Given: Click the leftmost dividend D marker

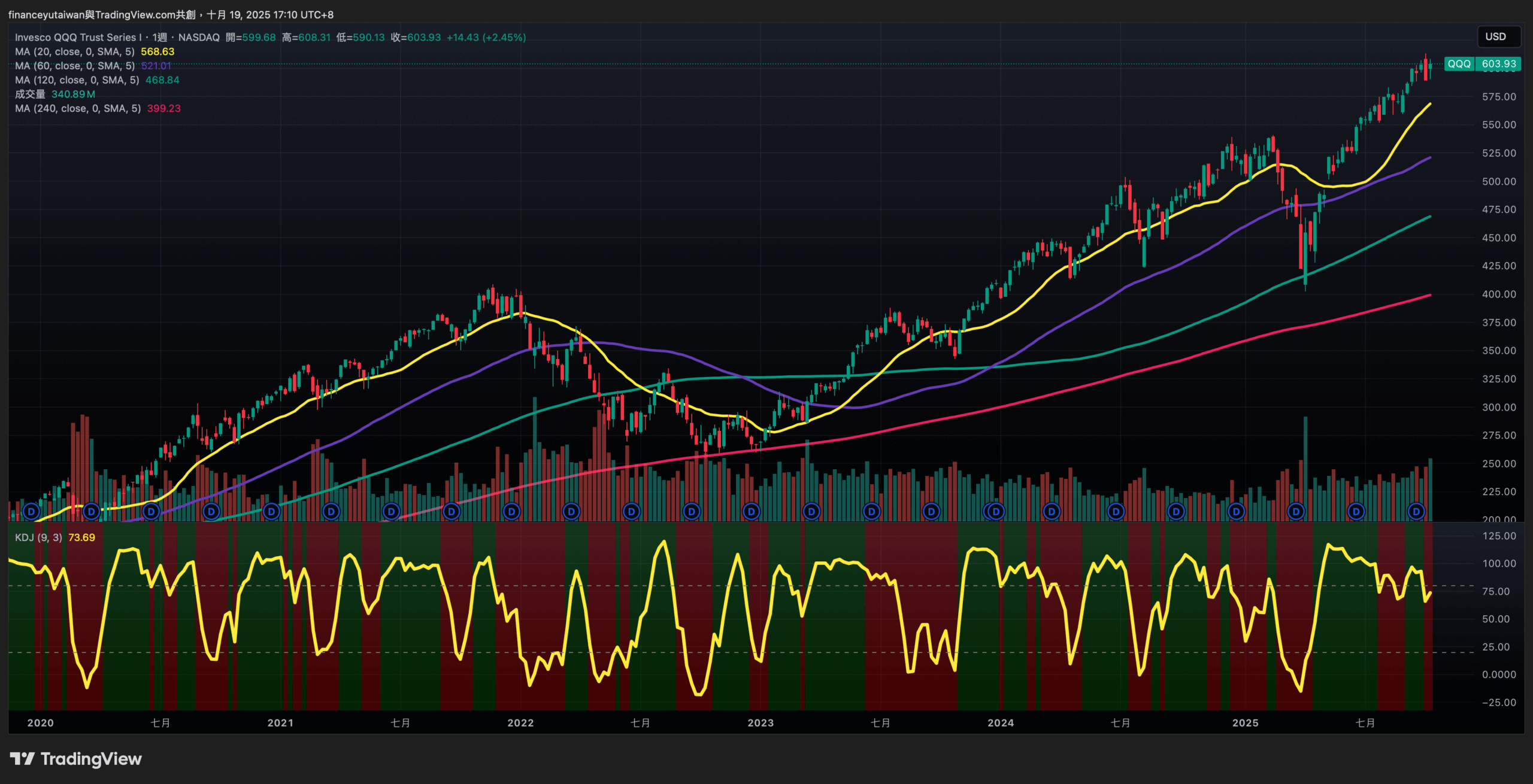Looking at the screenshot, I should pos(31,512).
